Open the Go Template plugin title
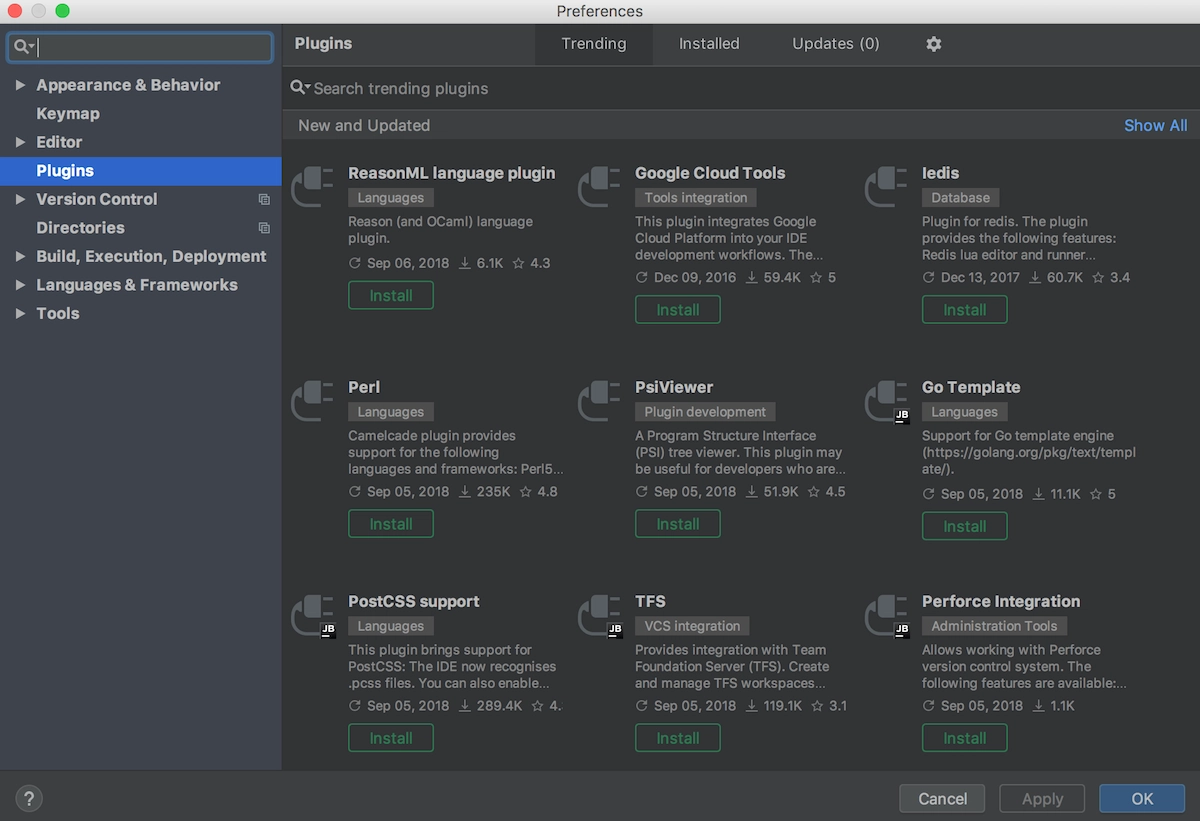The height and width of the screenshot is (821, 1200). coord(971,387)
